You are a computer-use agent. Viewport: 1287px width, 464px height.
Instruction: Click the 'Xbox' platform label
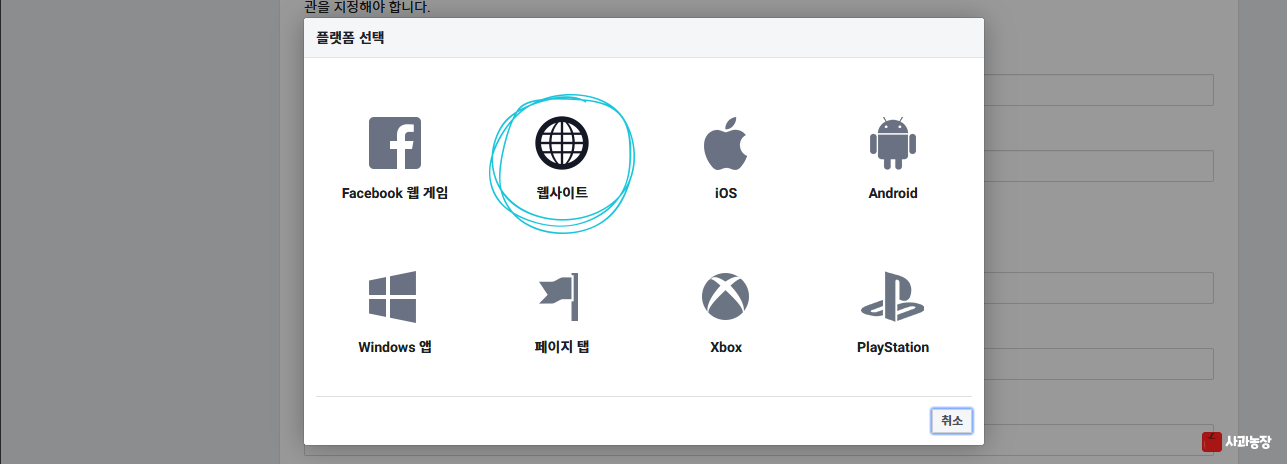click(726, 347)
